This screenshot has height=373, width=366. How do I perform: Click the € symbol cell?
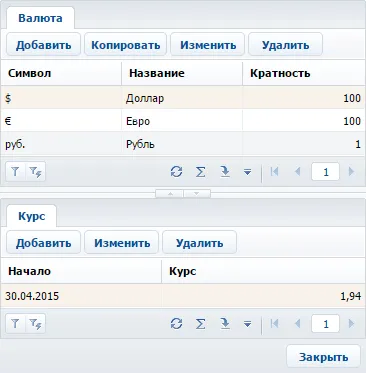pyautogui.click(x=61, y=121)
